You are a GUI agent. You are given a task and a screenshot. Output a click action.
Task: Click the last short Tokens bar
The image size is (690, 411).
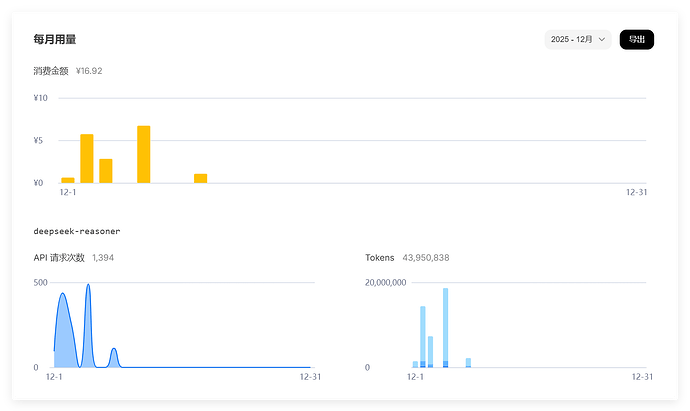[x=468, y=363]
